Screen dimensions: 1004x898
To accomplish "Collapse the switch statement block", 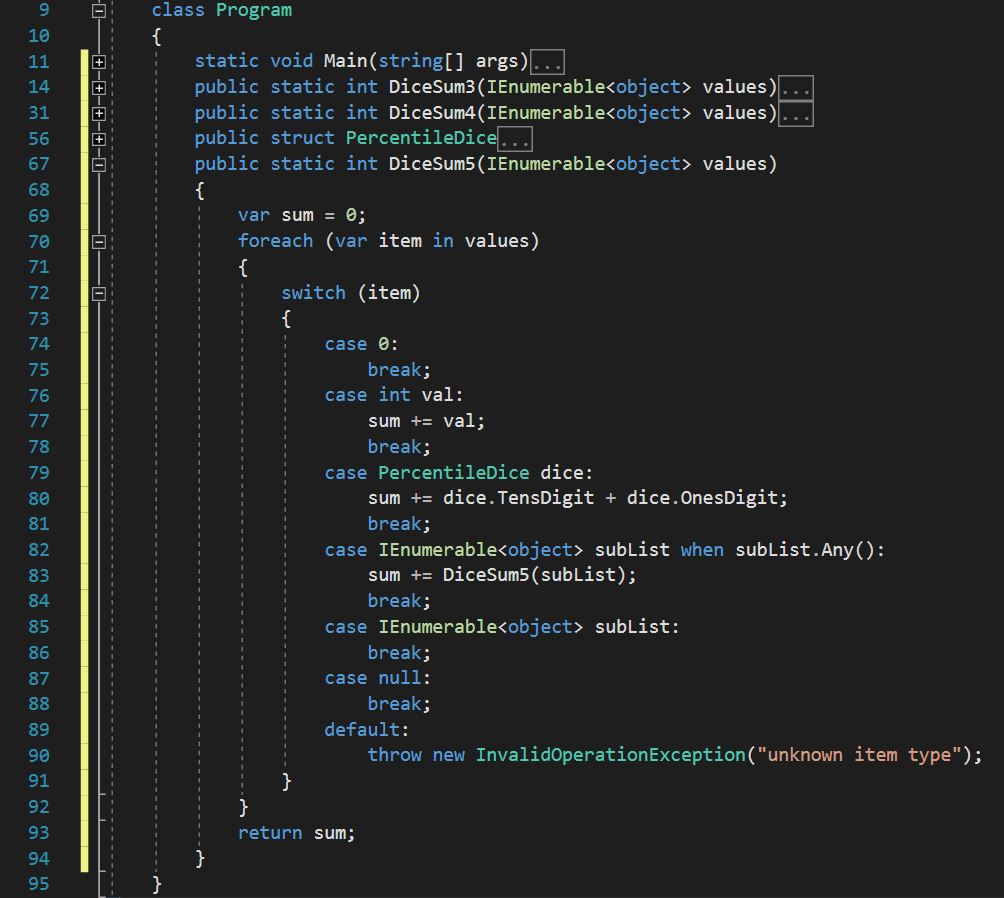I will click(x=100, y=292).
